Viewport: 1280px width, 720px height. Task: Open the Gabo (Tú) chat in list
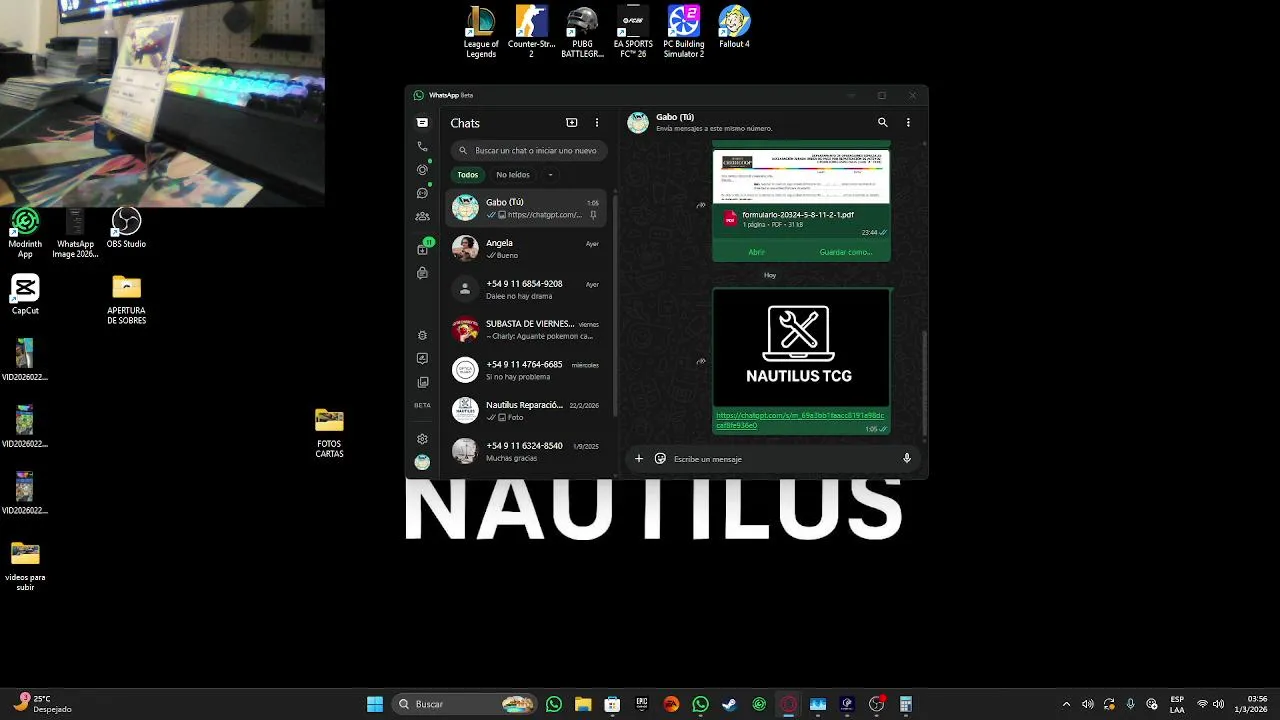point(528,208)
